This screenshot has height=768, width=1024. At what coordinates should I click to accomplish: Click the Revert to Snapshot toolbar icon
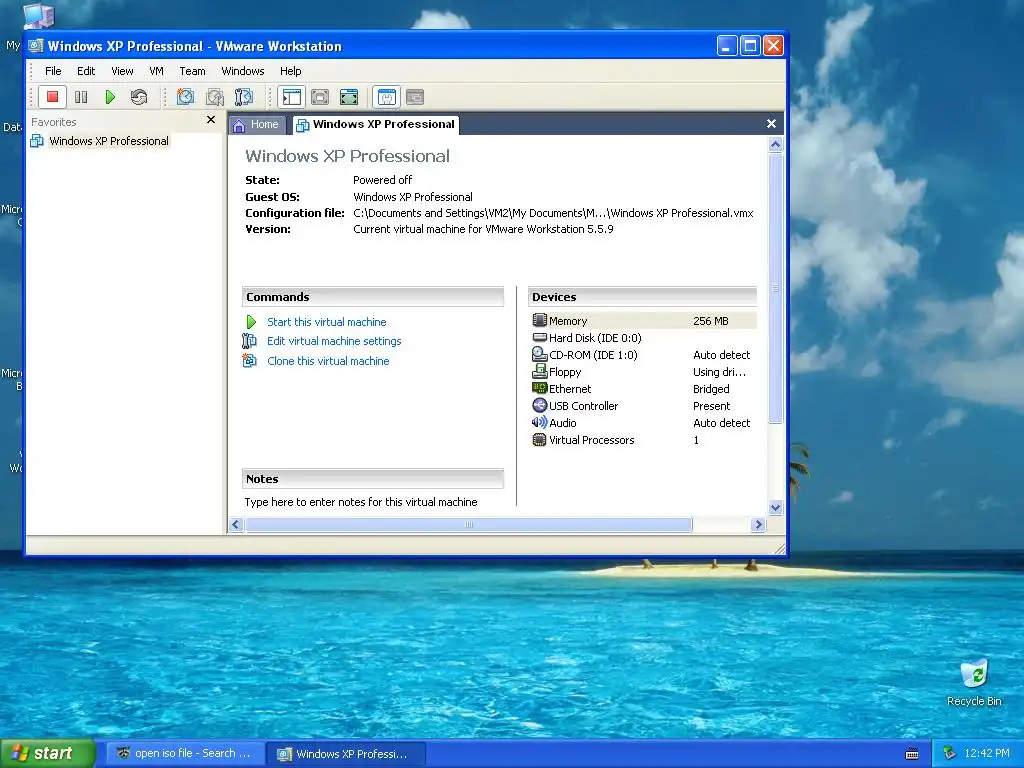click(215, 97)
